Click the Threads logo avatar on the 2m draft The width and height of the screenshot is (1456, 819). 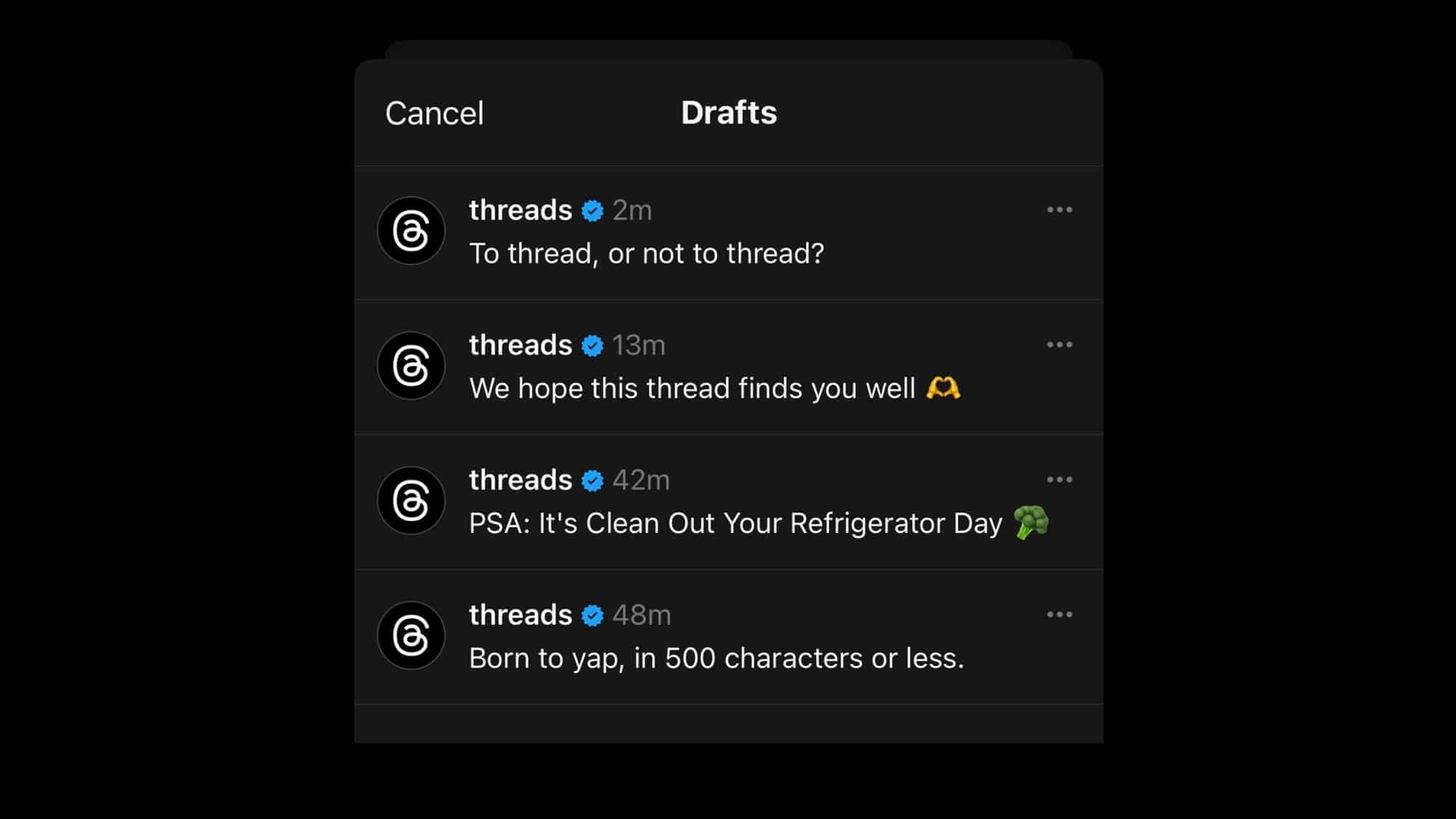(x=411, y=230)
